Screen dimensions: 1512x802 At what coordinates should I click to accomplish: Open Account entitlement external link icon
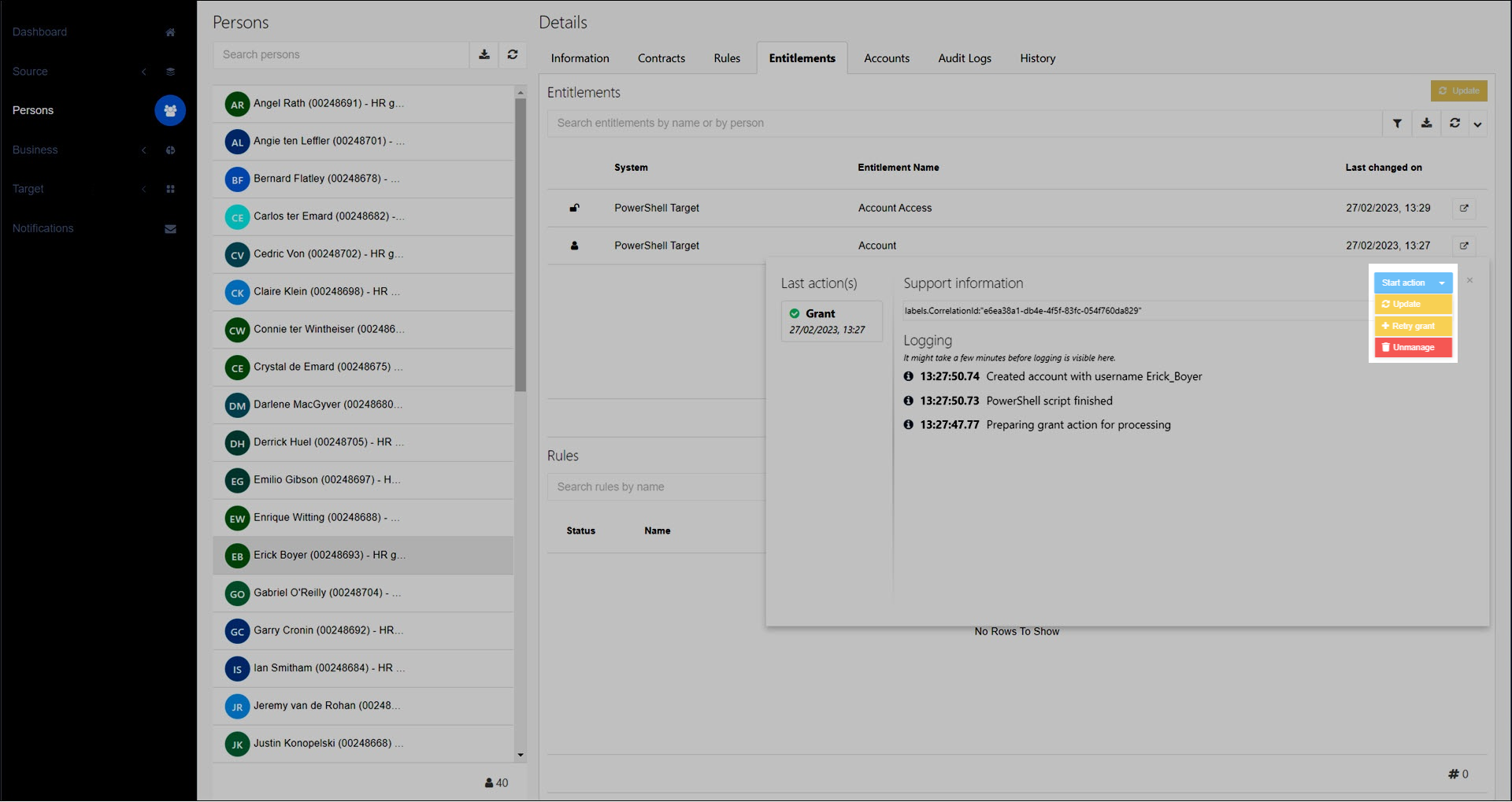coord(1464,246)
